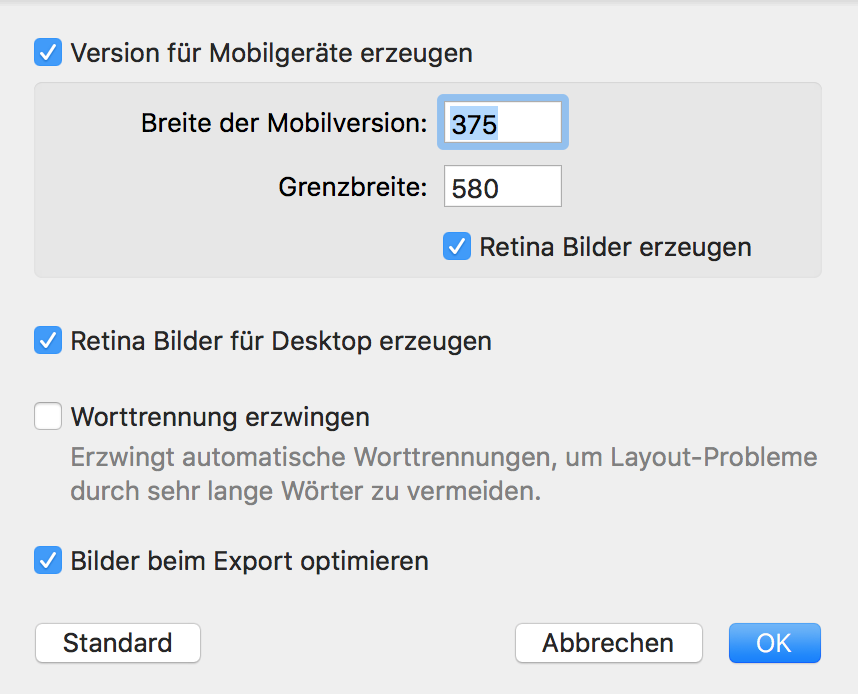Disable the Retina Bilder erzeugen checkbox
Screen dimensions: 858x694
point(457,246)
